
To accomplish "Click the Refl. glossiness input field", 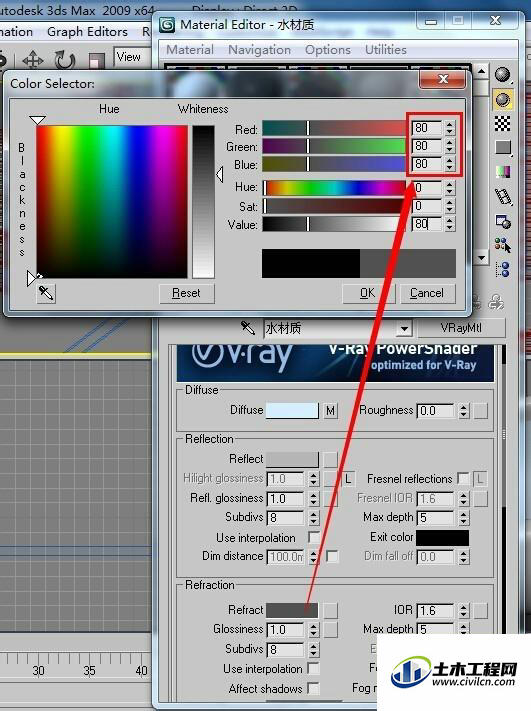I will (286, 499).
